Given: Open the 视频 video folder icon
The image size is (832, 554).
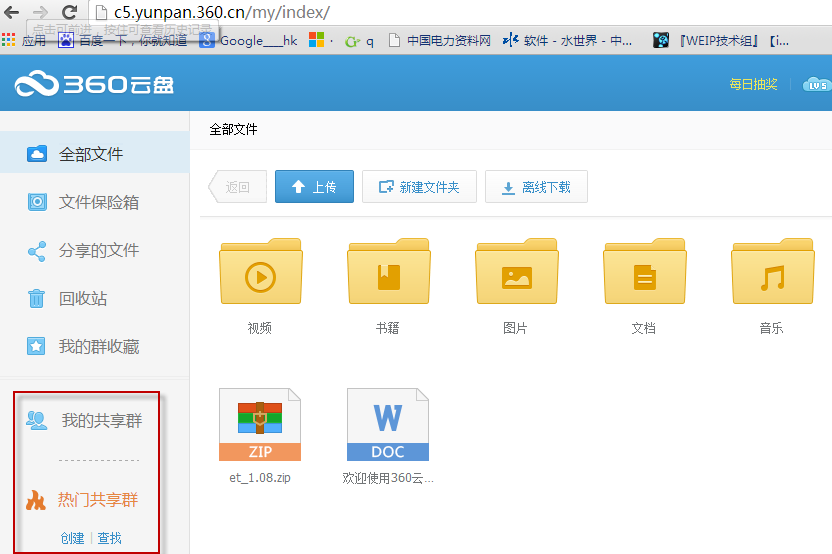Looking at the screenshot, I should click(x=261, y=271).
